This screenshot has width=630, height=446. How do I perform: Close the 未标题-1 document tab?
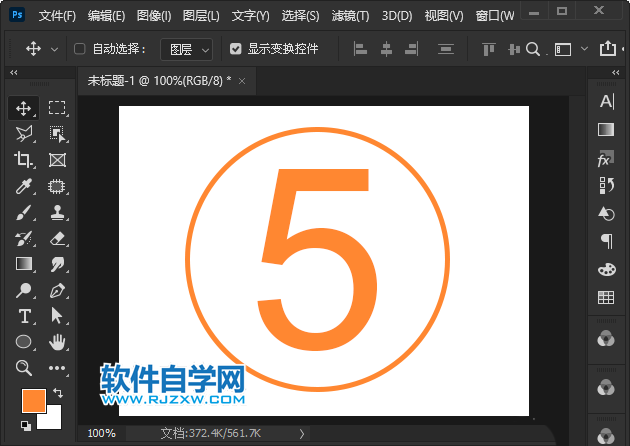pos(242,81)
